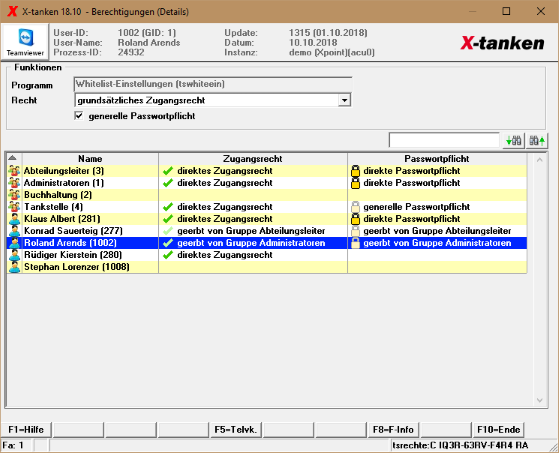559x453 pixels.
Task: Open the Recht dropdown arrow
Action: [344, 101]
